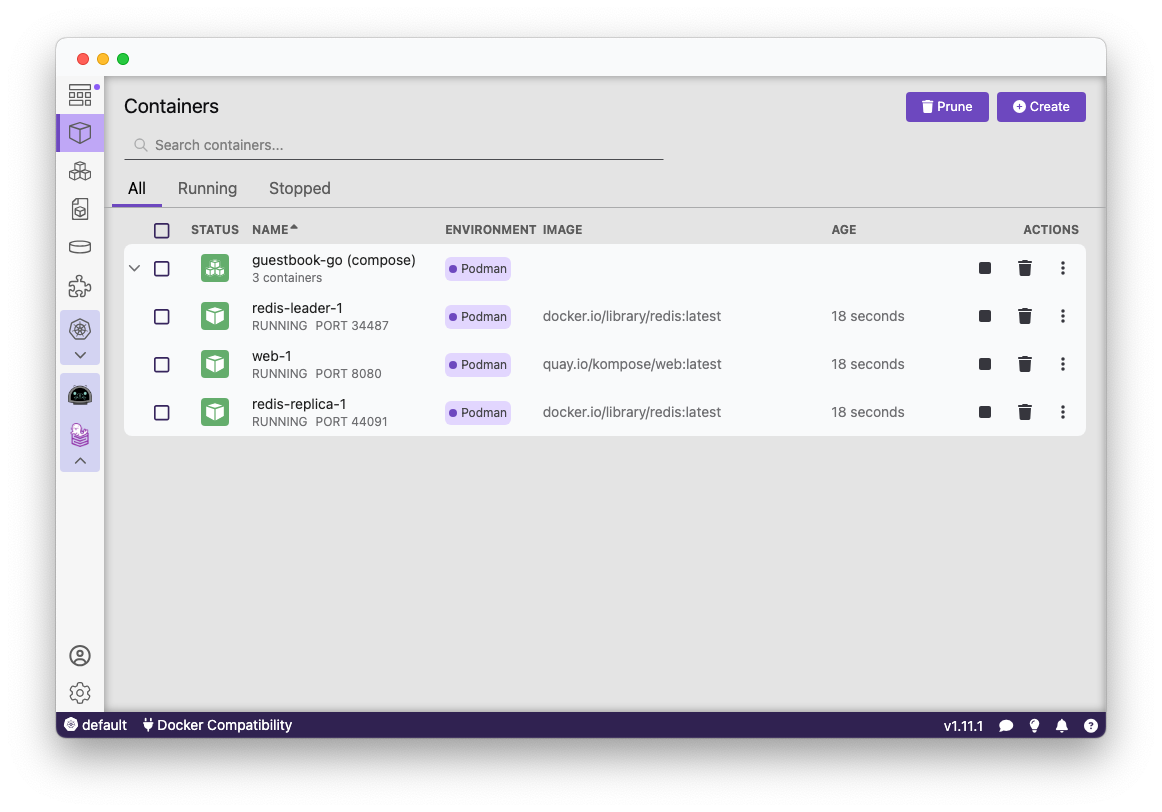Toggle the select-all checkbox in header

162,230
